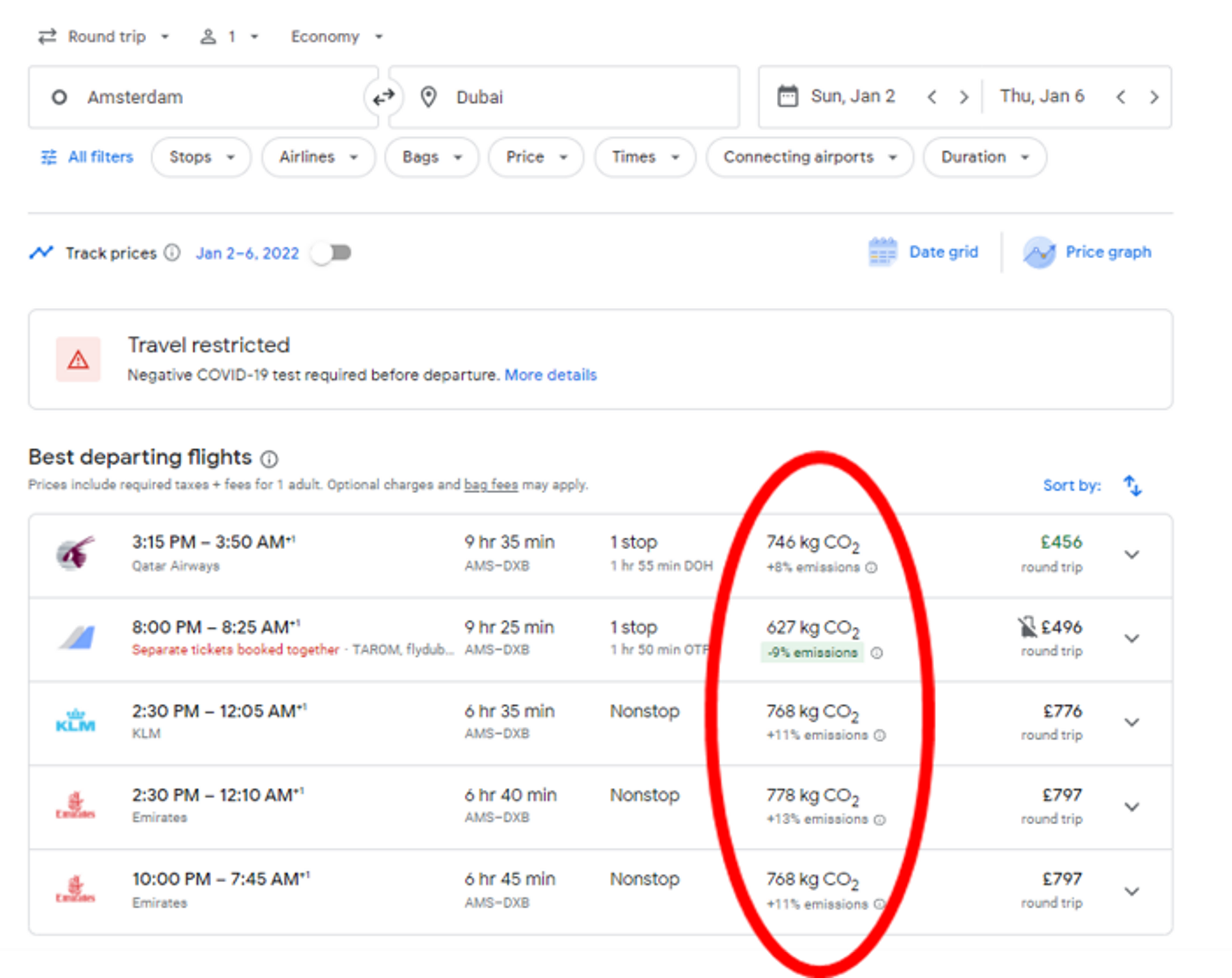Click the swap origin and destination icon
Screen dimensions: 1232x978
pyautogui.click(x=384, y=97)
